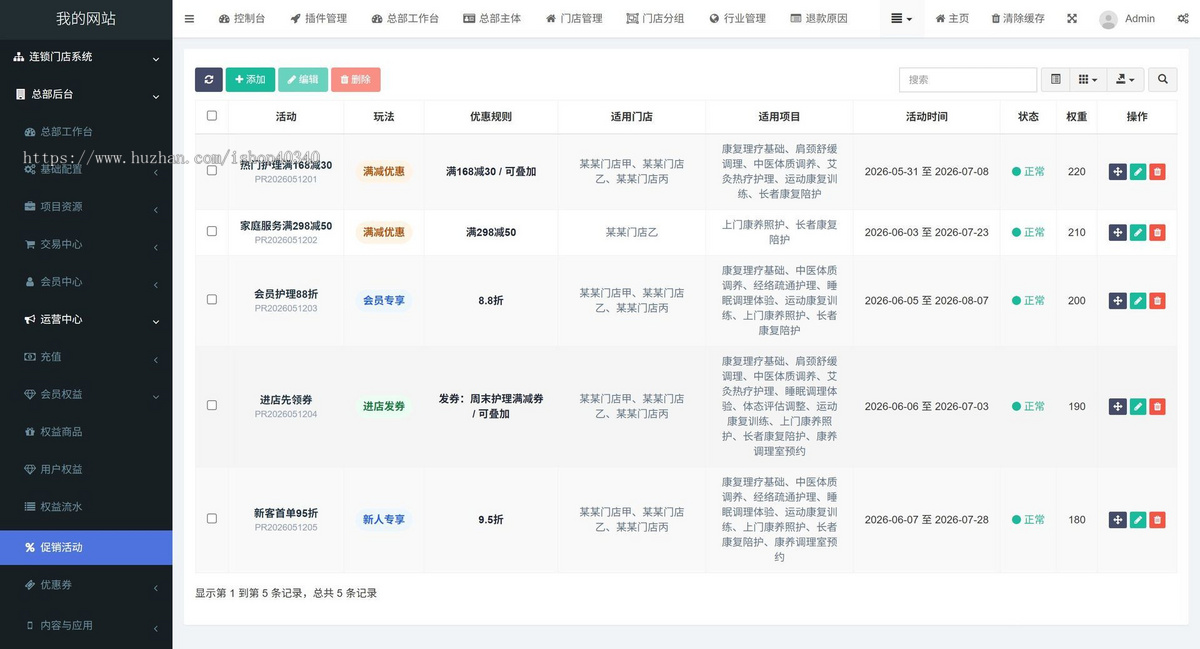This screenshot has height=649, width=1200.
Task: Click the 会员专享 tag
Action: tap(384, 300)
